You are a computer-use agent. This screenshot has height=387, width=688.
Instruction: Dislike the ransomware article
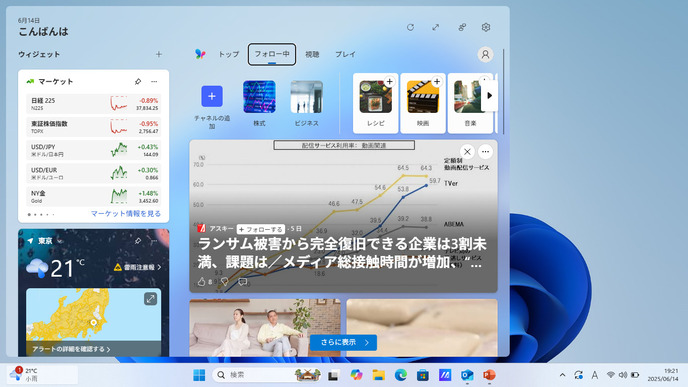point(225,282)
